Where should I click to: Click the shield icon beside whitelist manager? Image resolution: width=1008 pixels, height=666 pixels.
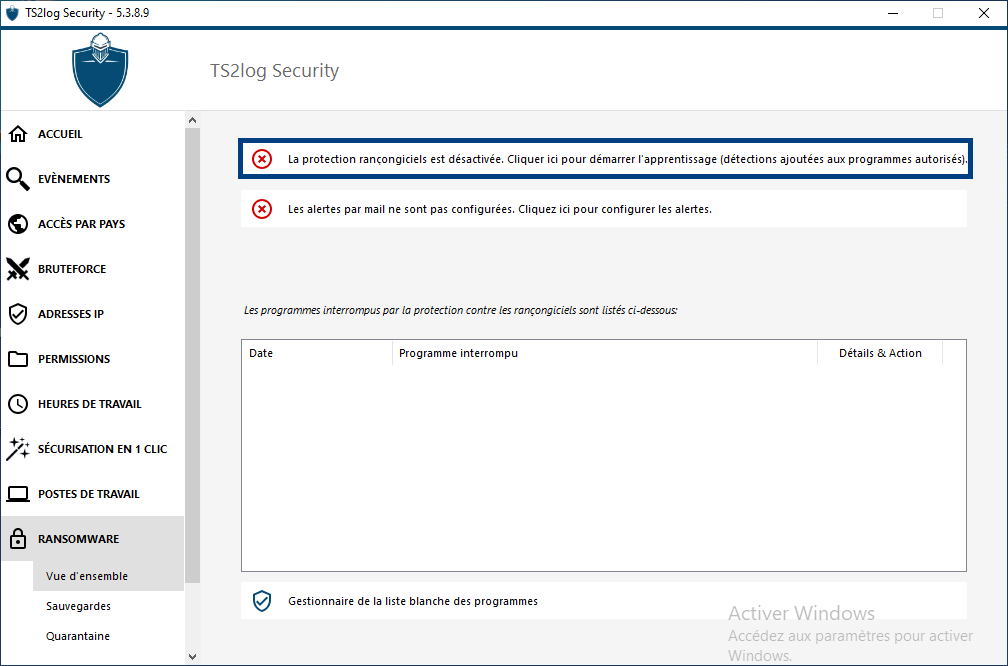click(262, 601)
